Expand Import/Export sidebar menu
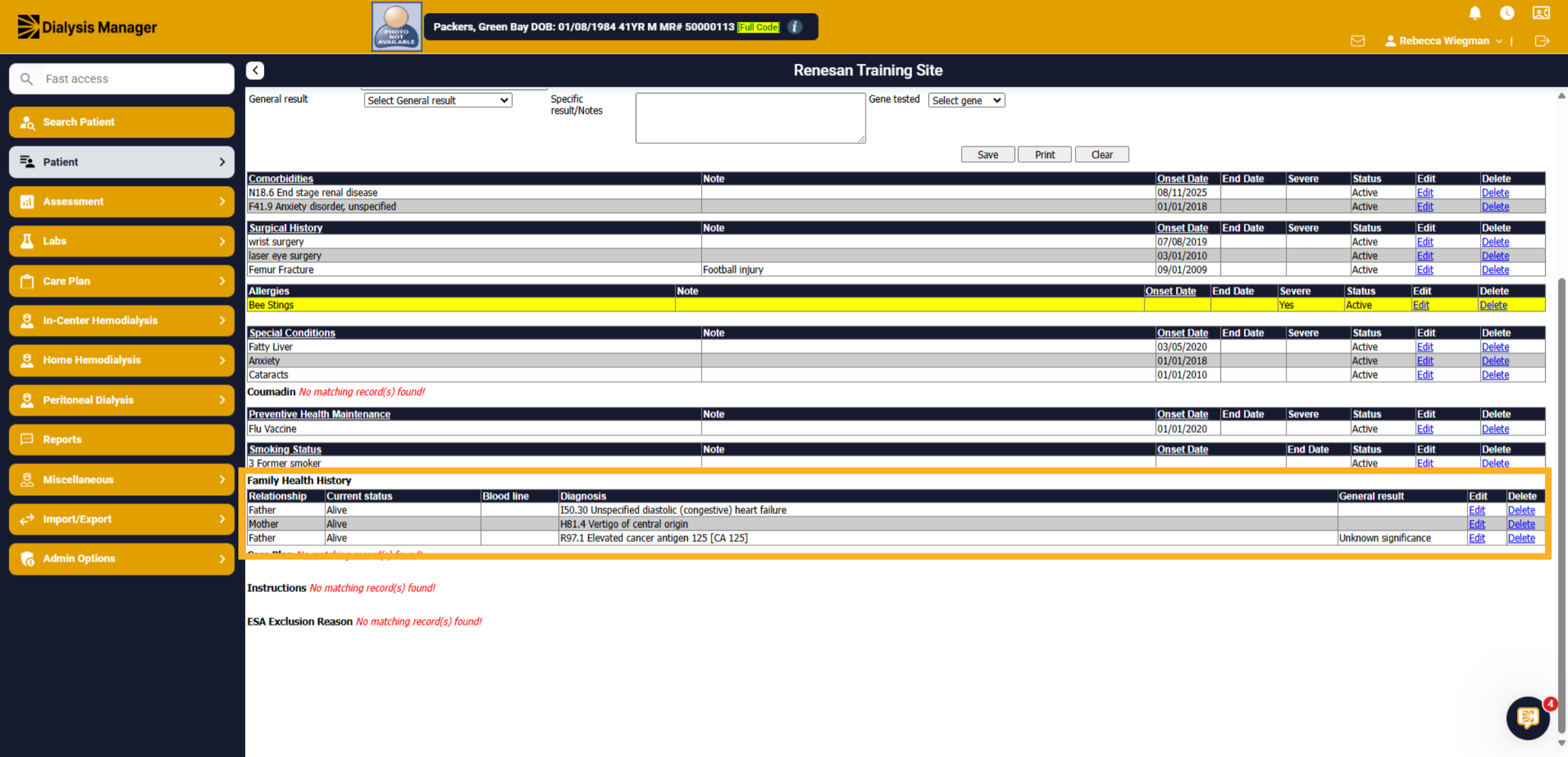1568x757 pixels. [x=122, y=519]
